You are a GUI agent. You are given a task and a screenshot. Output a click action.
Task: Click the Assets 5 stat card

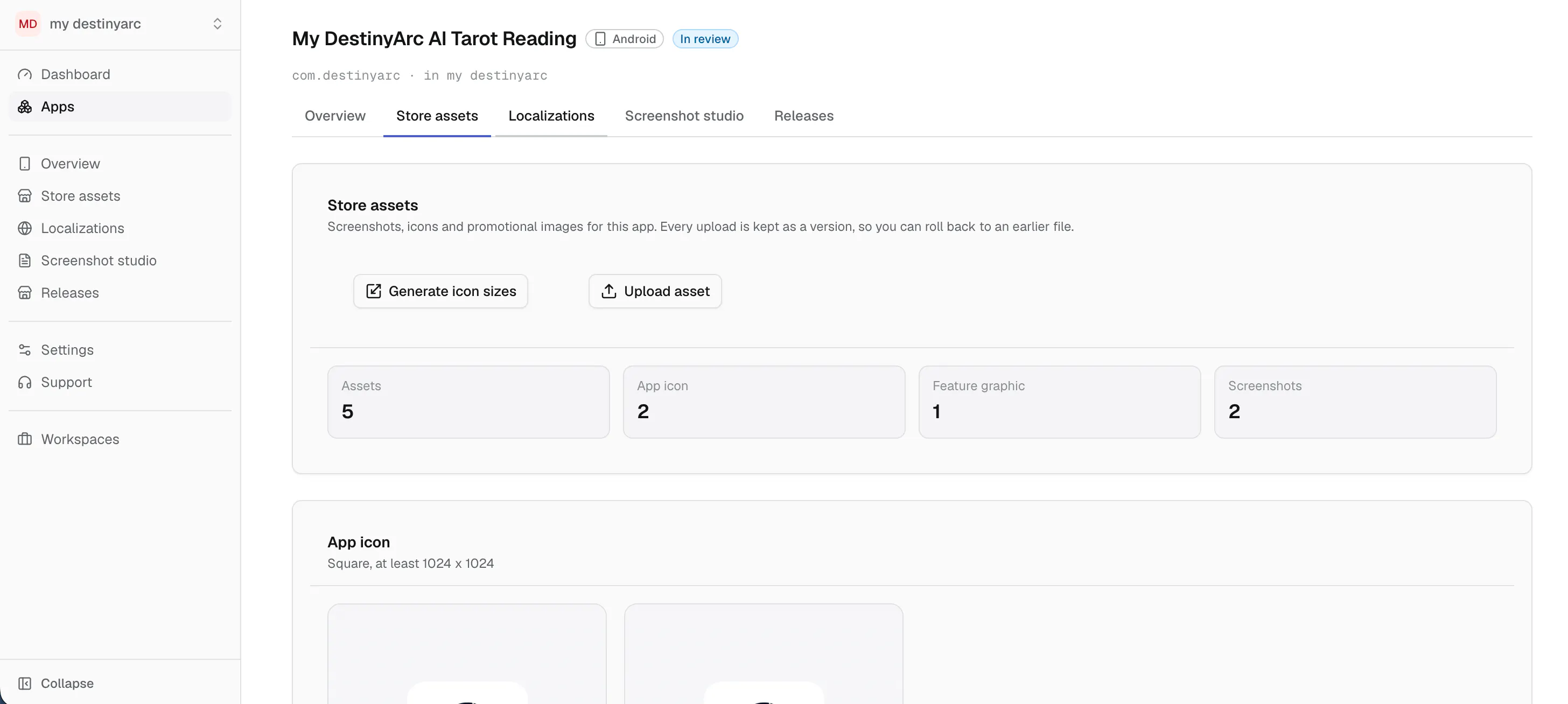click(x=468, y=402)
